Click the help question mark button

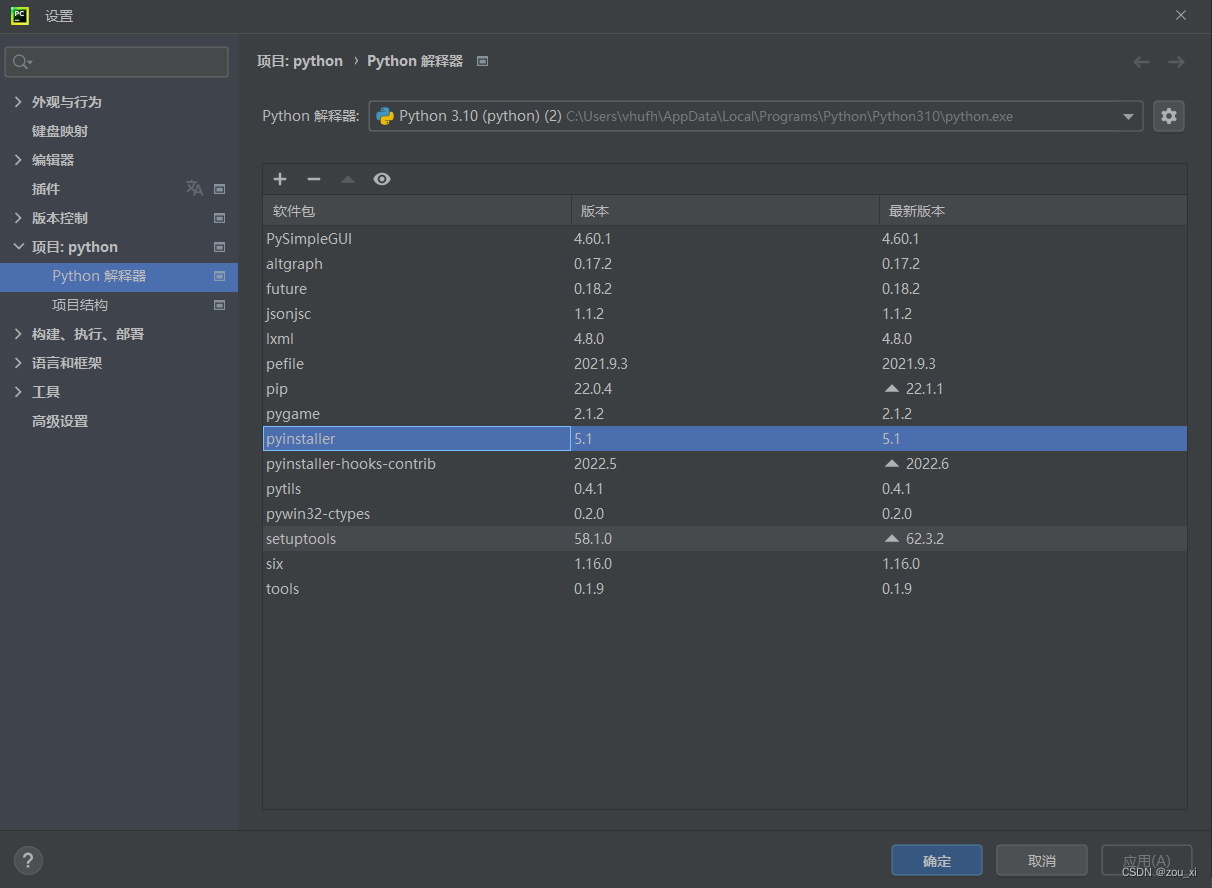(28, 859)
